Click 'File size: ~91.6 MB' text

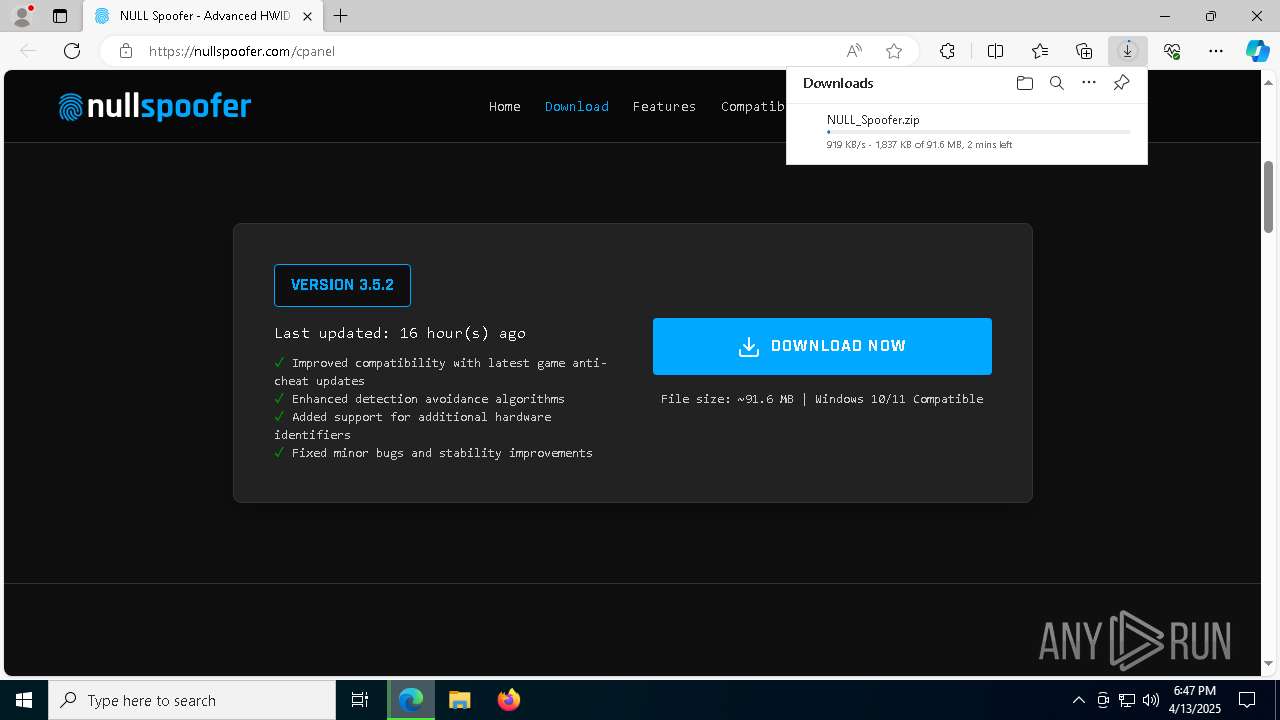coord(727,399)
